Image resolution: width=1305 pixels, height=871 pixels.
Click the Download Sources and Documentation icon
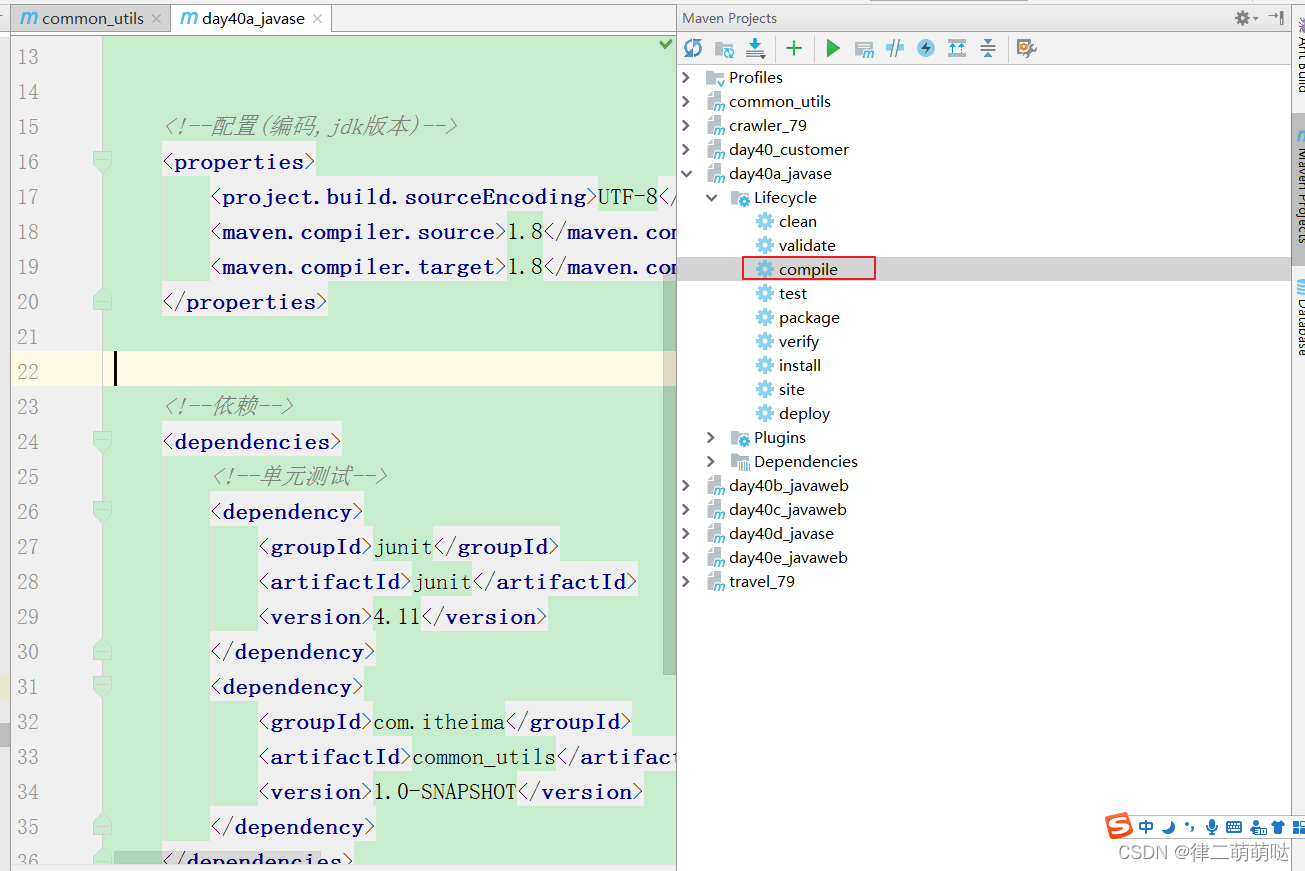[x=756, y=48]
